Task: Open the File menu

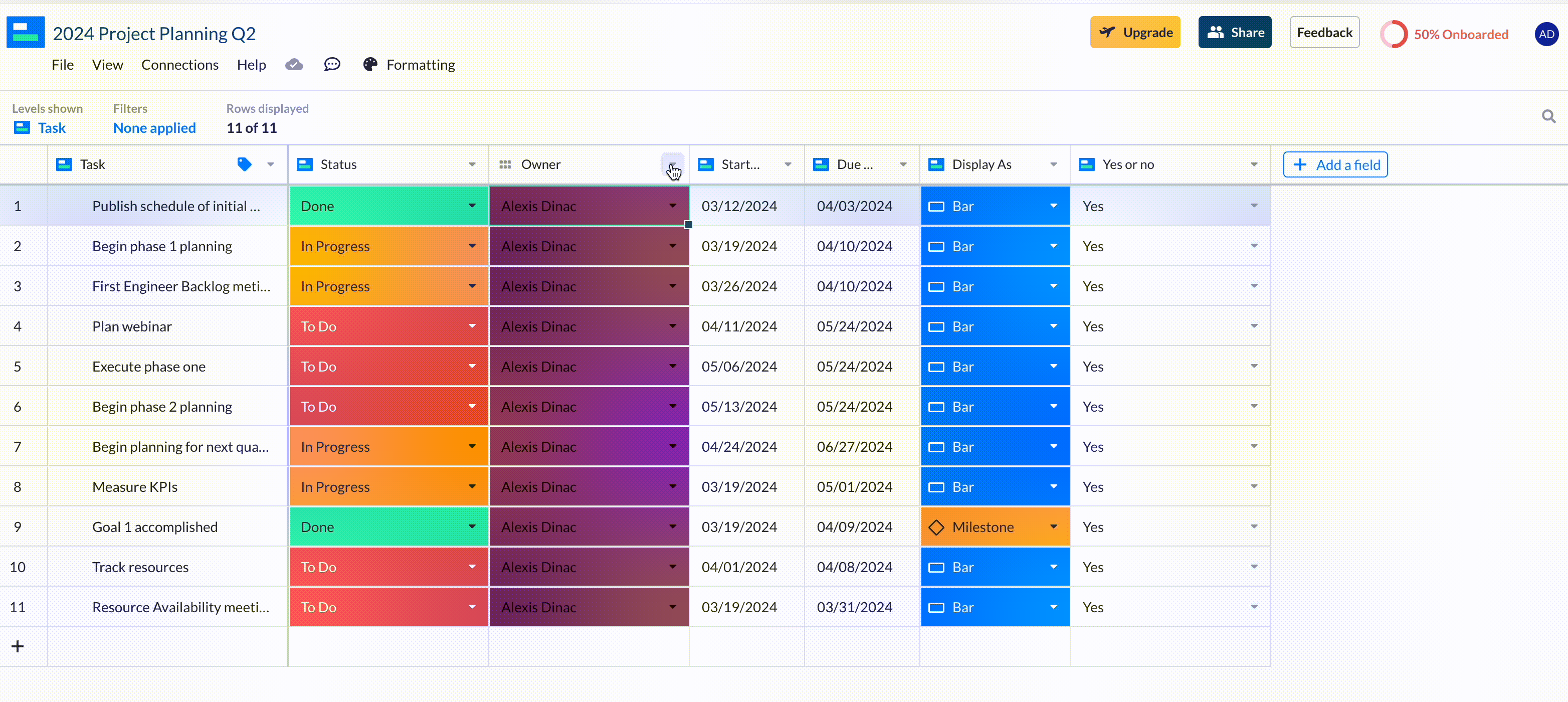Action: 63,65
